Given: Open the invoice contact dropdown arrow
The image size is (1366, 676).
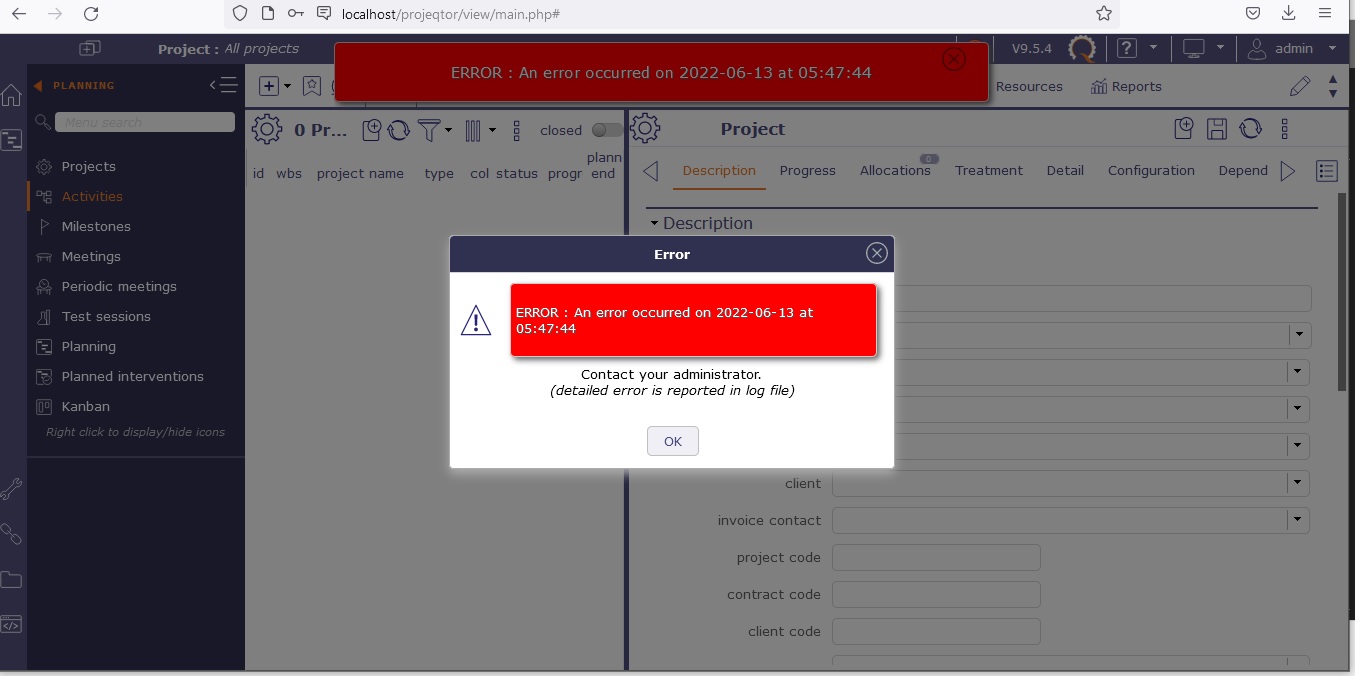Looking at the screenshot, I should (x=1298, y=520).
